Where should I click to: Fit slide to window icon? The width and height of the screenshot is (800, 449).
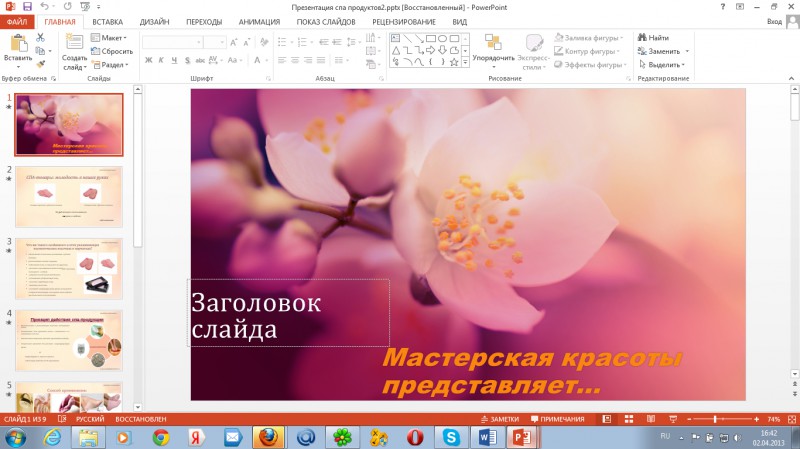791,419
